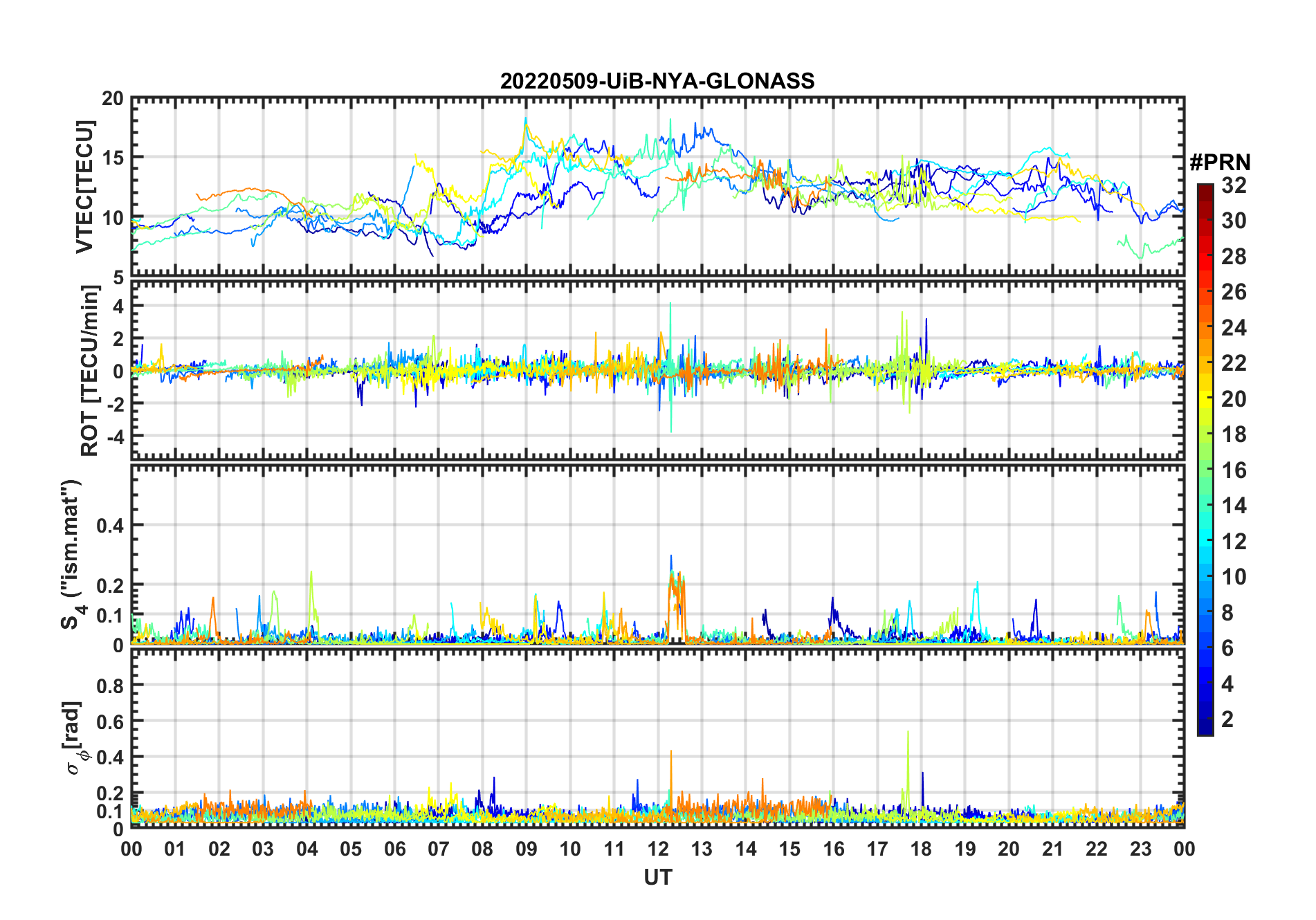The width and height of the screenshot is (1316, 920).
Task: Click UT axis tick label 07
Action: click(x=439, y=849)
